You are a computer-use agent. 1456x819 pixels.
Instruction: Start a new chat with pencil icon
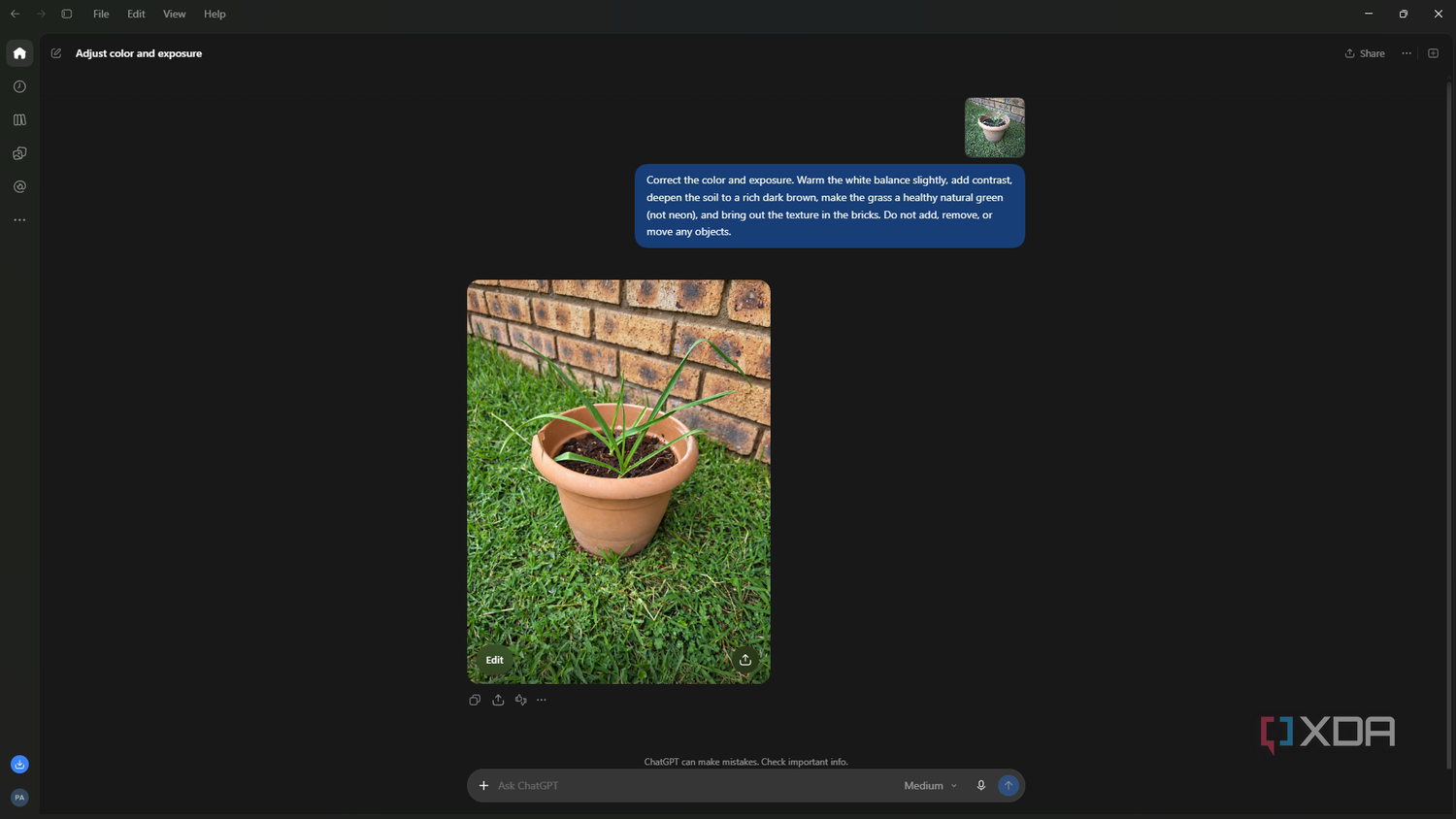tap(56, 53)
